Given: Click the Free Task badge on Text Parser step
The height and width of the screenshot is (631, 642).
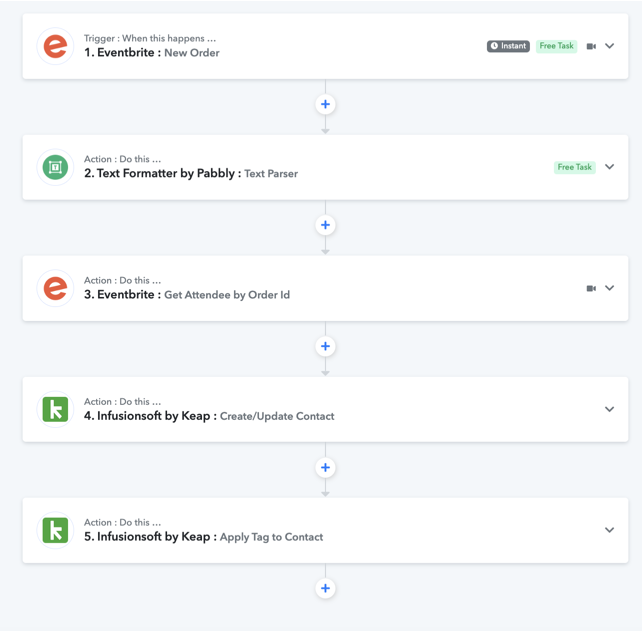Looking at the screenshot, I should coord(574,167).
